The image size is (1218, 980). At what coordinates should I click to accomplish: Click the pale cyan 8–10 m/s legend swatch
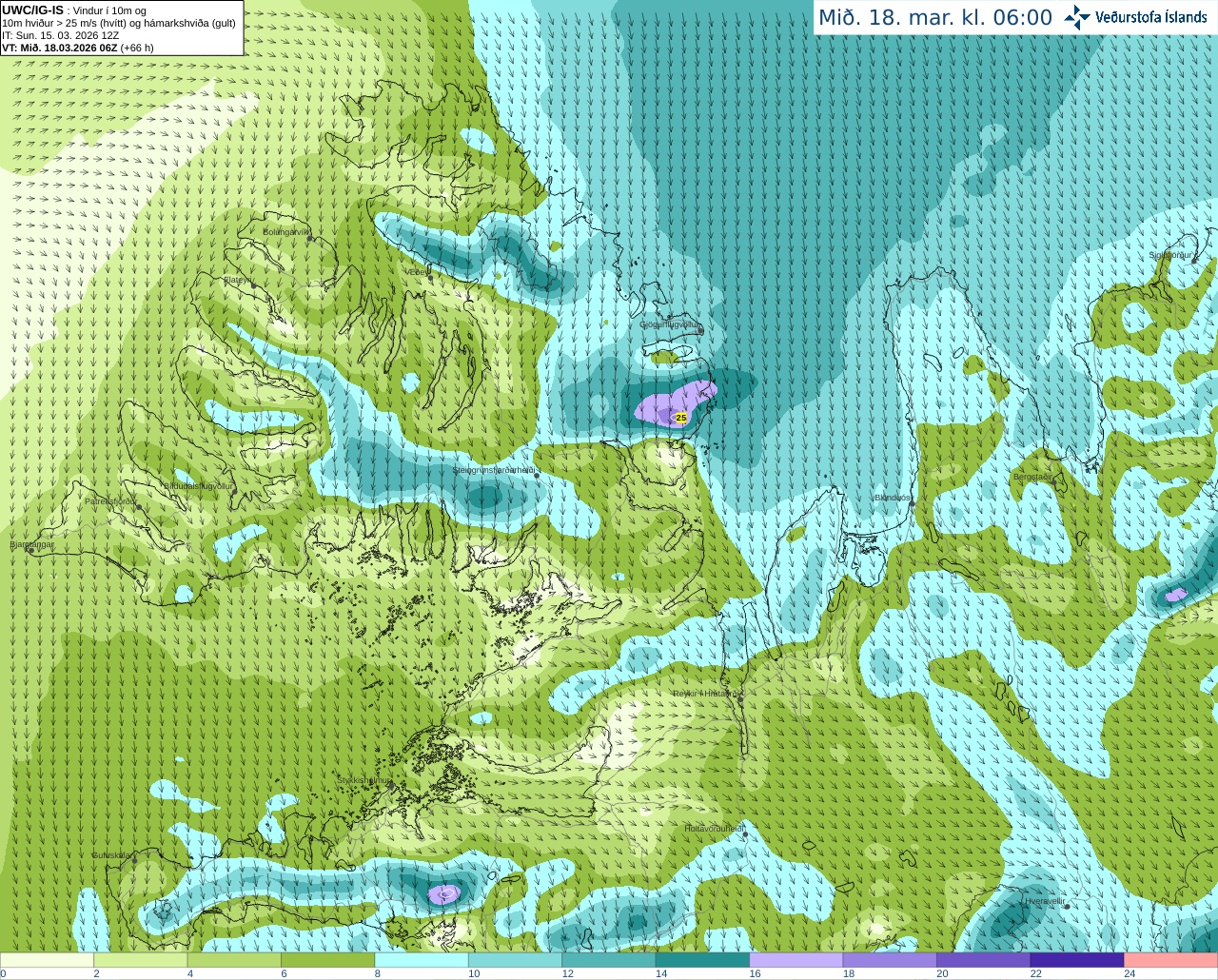422,960
